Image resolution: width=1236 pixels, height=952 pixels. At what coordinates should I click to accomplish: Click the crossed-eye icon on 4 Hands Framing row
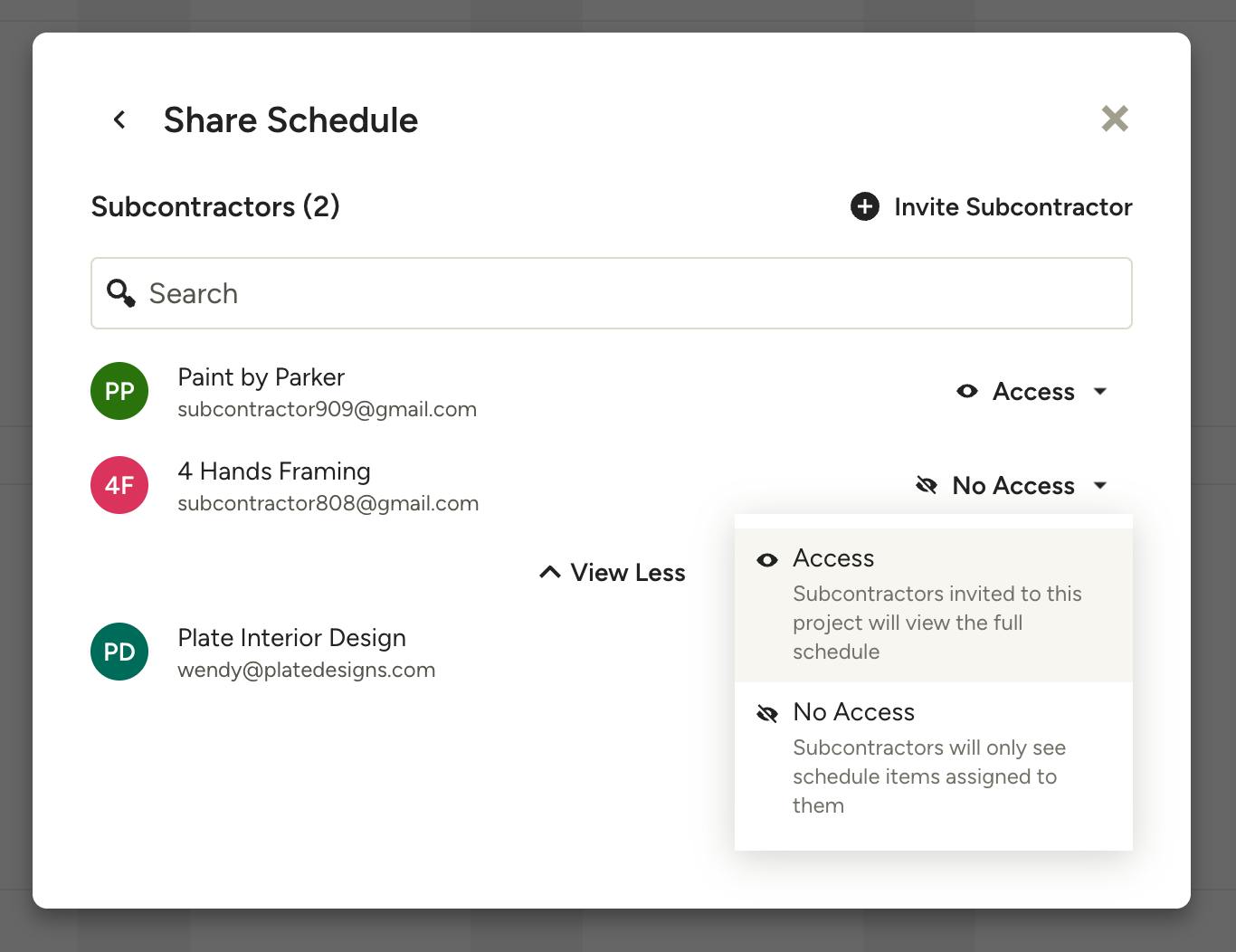pos(926,485)
